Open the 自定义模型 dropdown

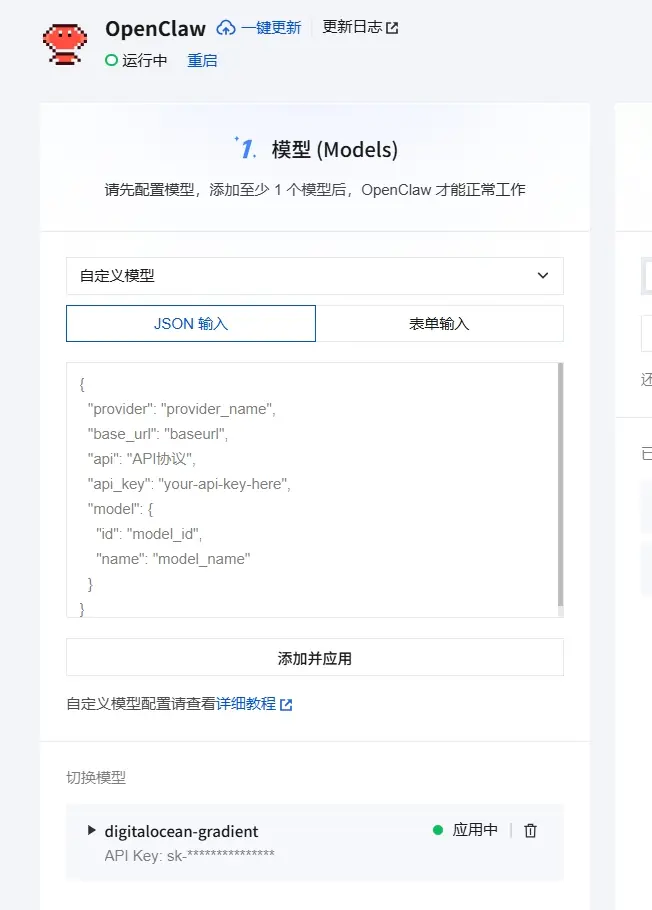(x=314, y=276)
